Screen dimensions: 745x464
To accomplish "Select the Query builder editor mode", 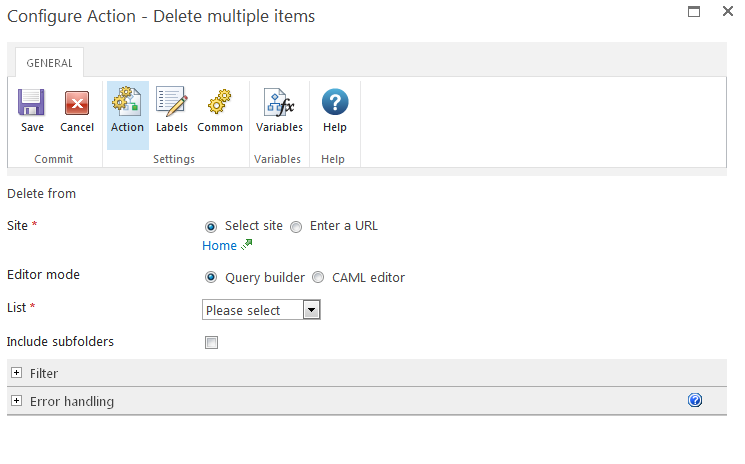I will point(211,278).
